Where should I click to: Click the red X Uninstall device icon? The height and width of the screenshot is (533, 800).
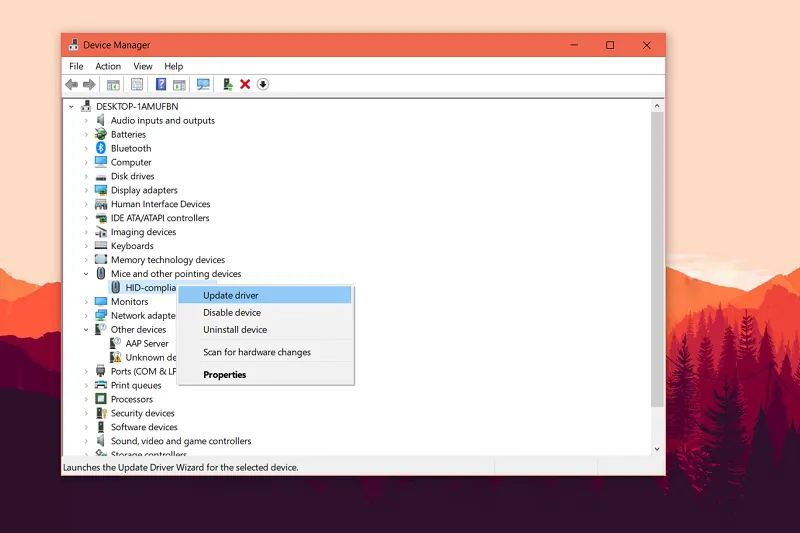pos(245,84)
